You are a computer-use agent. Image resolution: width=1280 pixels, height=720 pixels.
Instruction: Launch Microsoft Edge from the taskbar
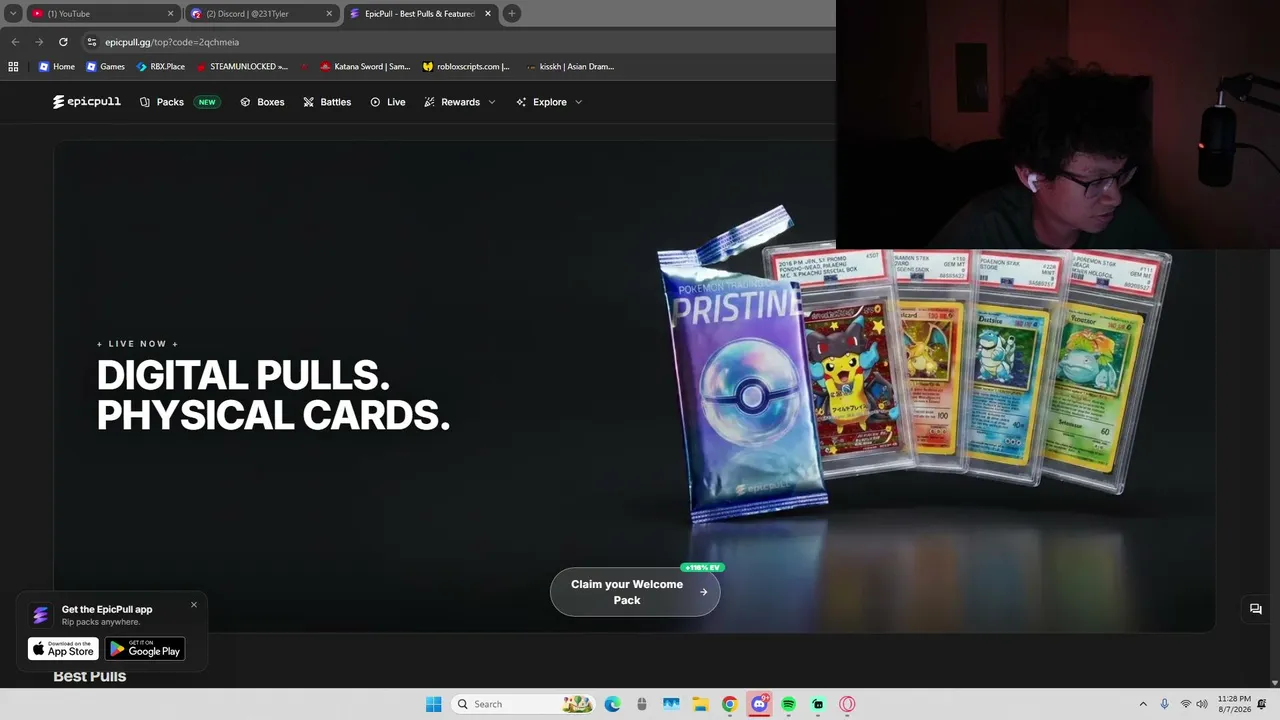[x=612, y=704]
